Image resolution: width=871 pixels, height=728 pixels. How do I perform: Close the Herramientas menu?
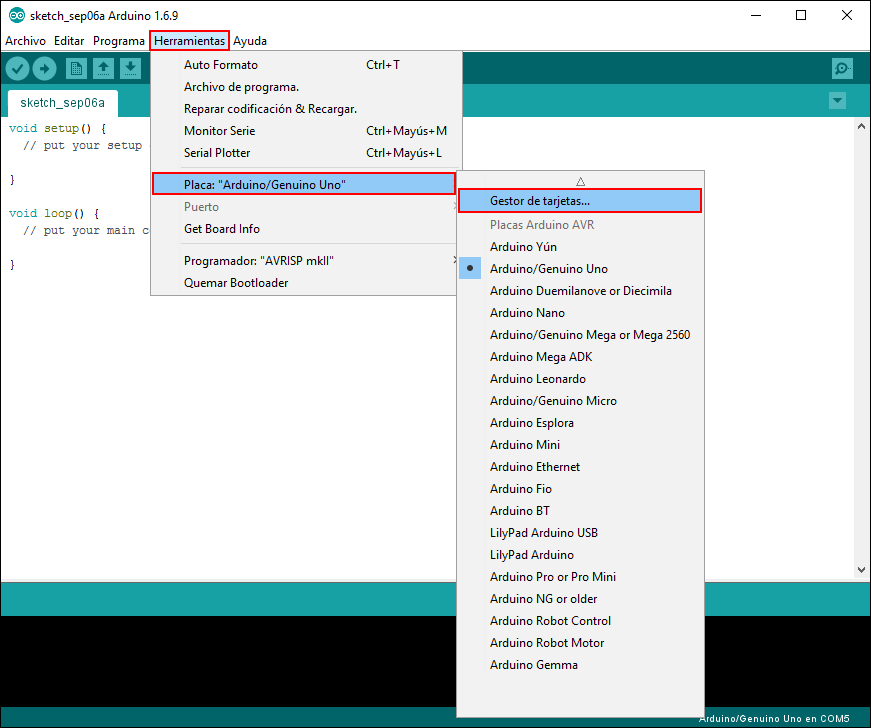(x=189, y=41)
